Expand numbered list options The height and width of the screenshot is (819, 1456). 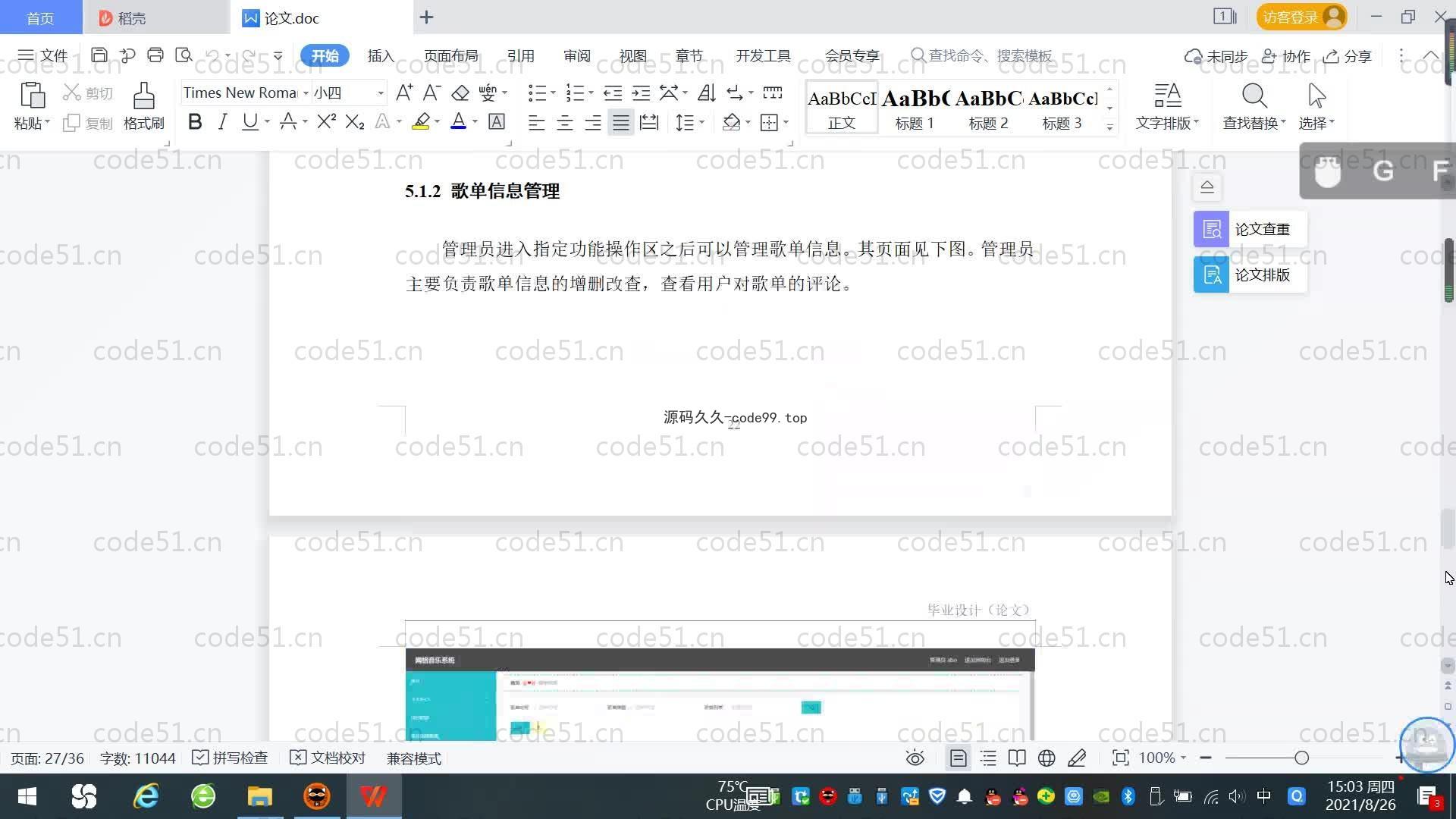[x=591, y=93]
